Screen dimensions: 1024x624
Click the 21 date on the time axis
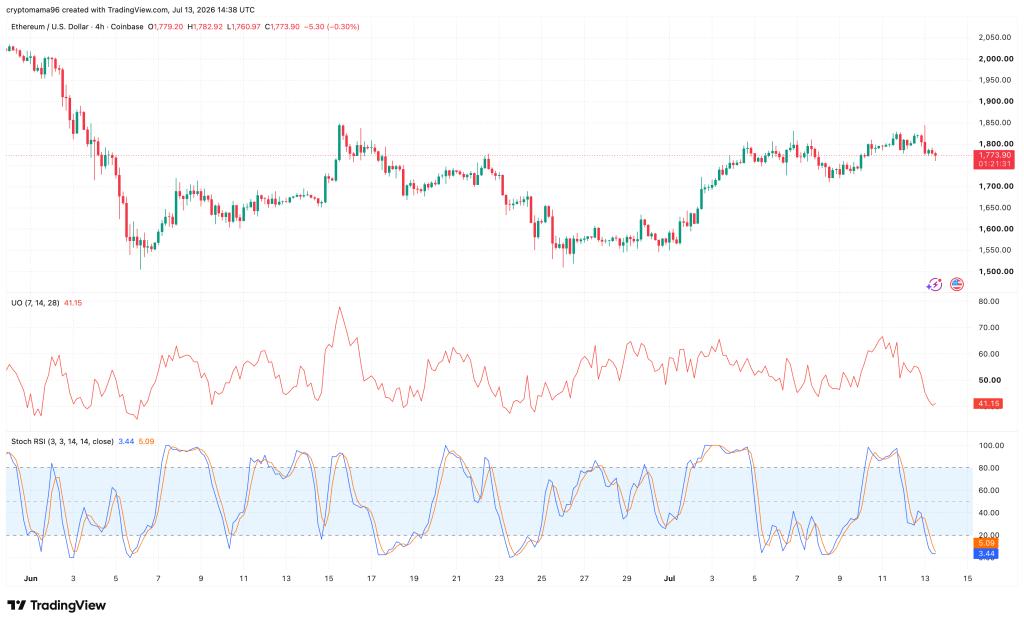click(456, 578)
